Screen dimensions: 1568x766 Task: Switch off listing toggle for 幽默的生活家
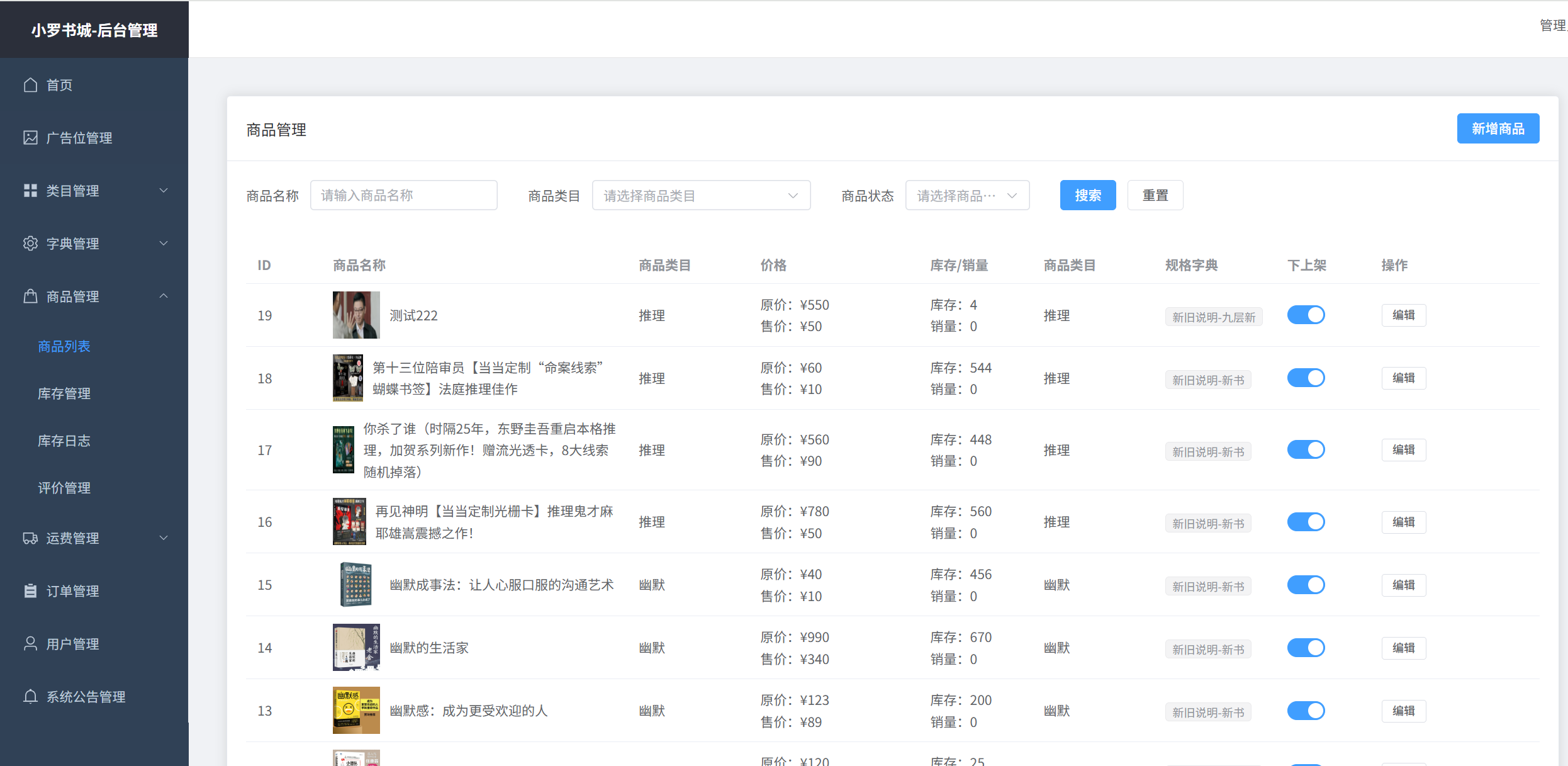point(1306,648)
